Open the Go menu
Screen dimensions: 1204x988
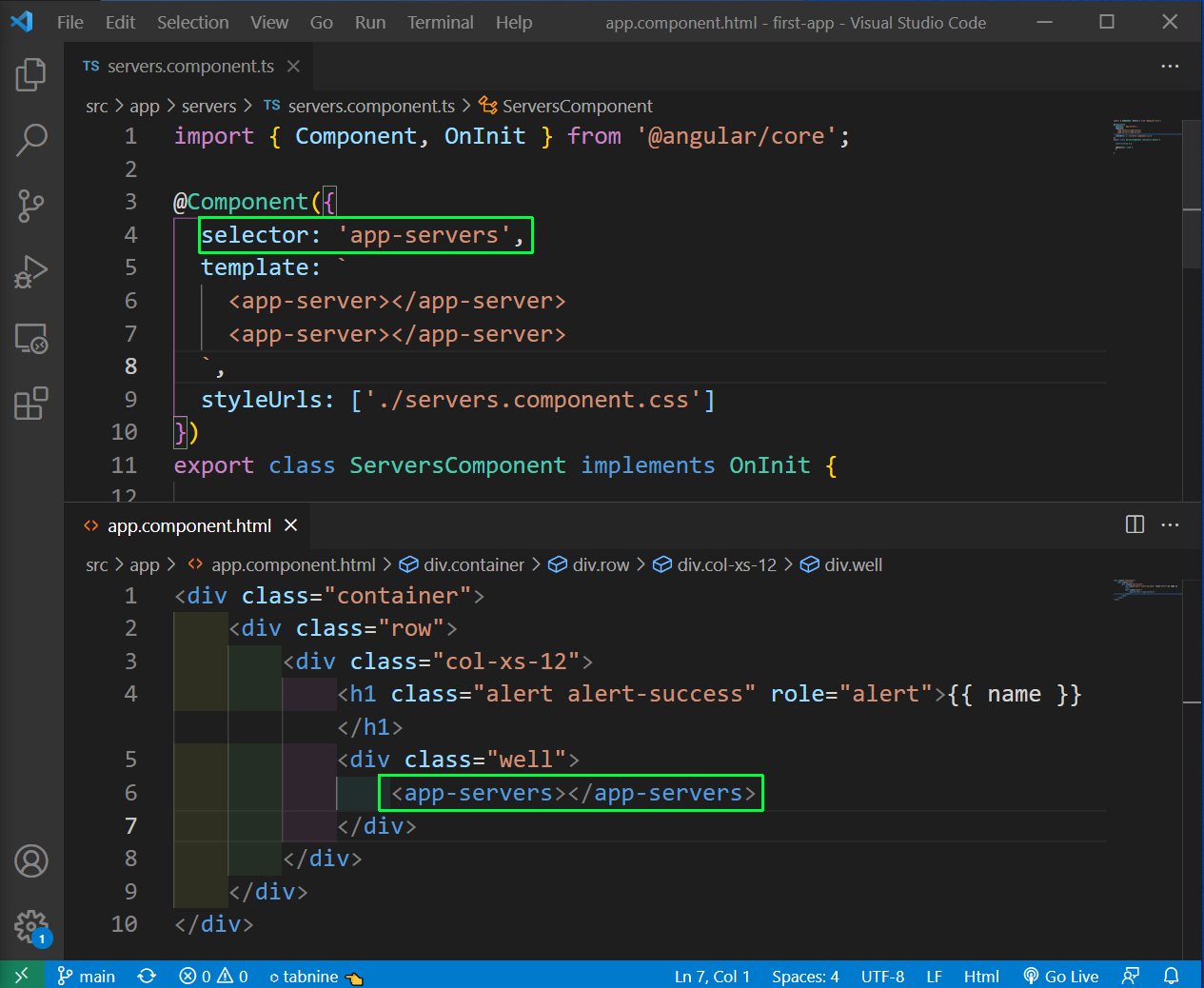pos(322,22)
